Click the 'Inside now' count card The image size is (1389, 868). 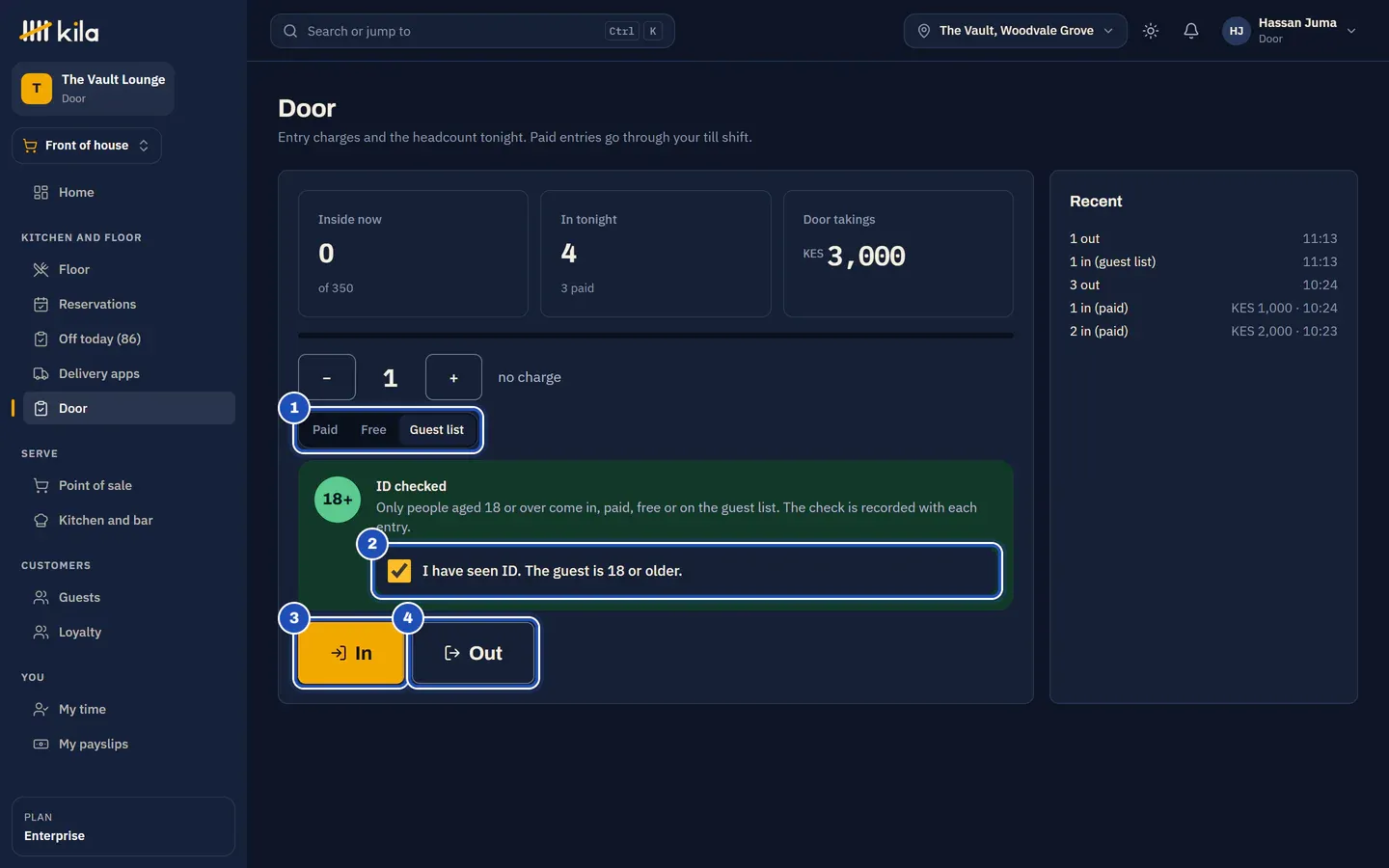pos(413,254)
